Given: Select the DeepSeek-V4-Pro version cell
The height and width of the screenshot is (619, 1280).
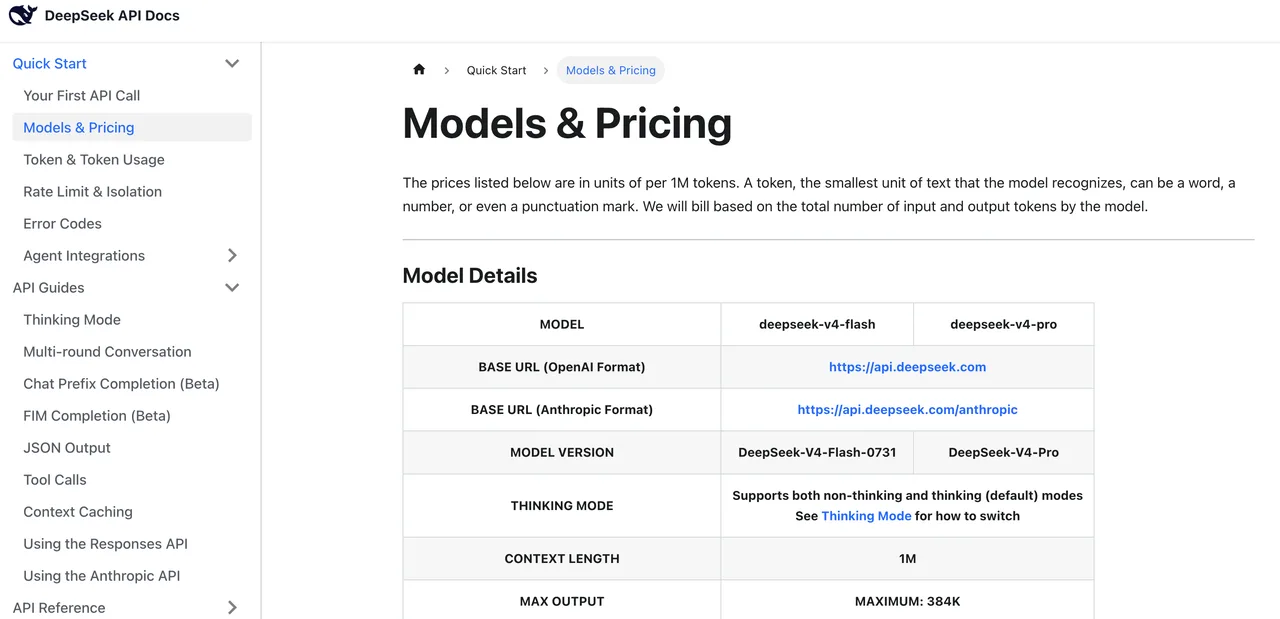Looking at the screenshot, I should tap(1004, 452).
